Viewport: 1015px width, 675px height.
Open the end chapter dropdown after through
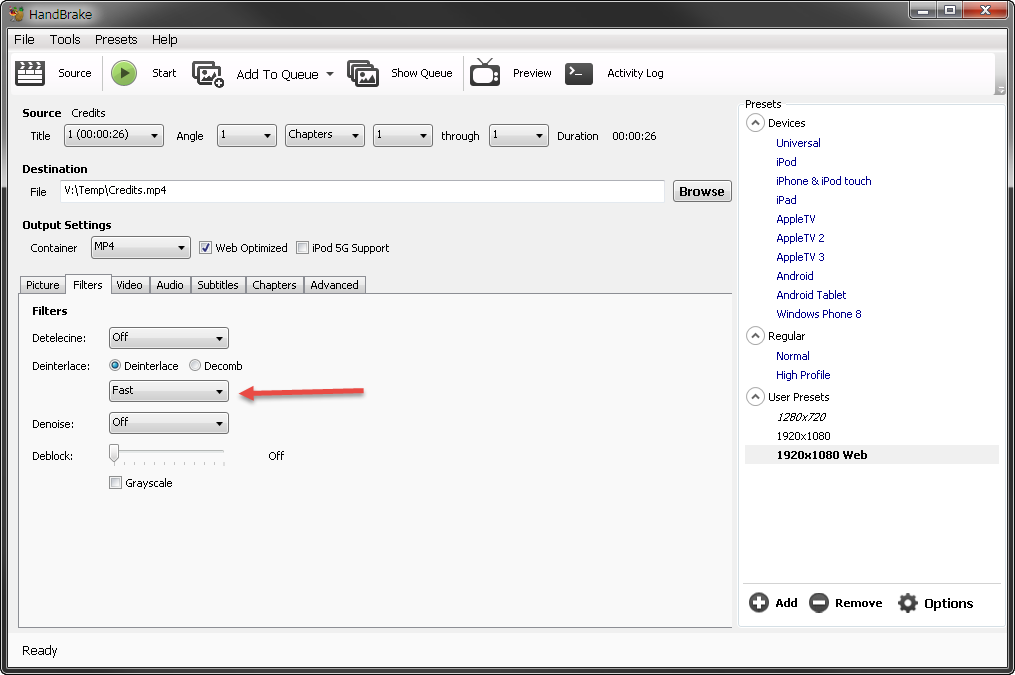point(519,135)
